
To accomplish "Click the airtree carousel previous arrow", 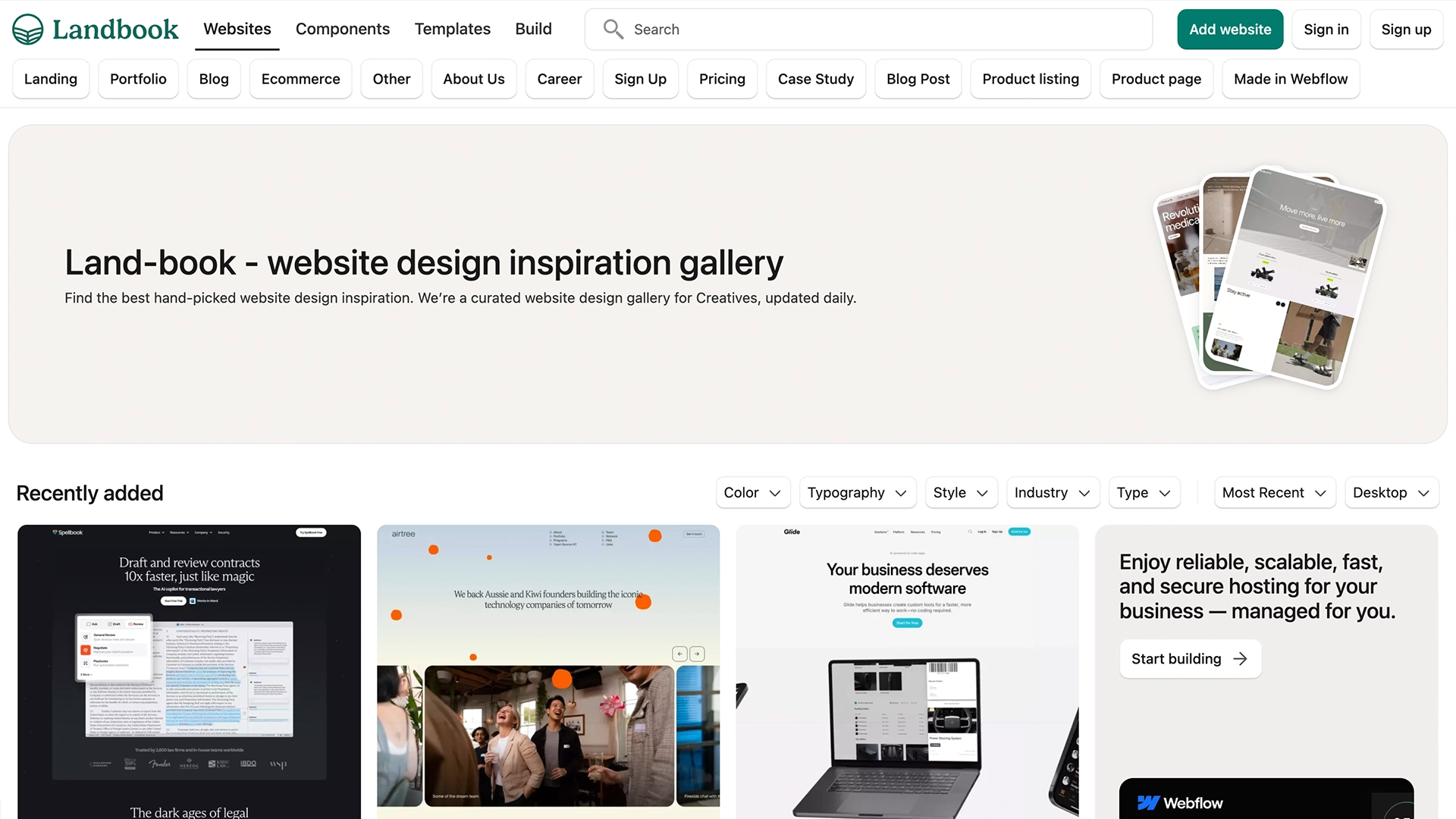I will [x=680, y=654].
